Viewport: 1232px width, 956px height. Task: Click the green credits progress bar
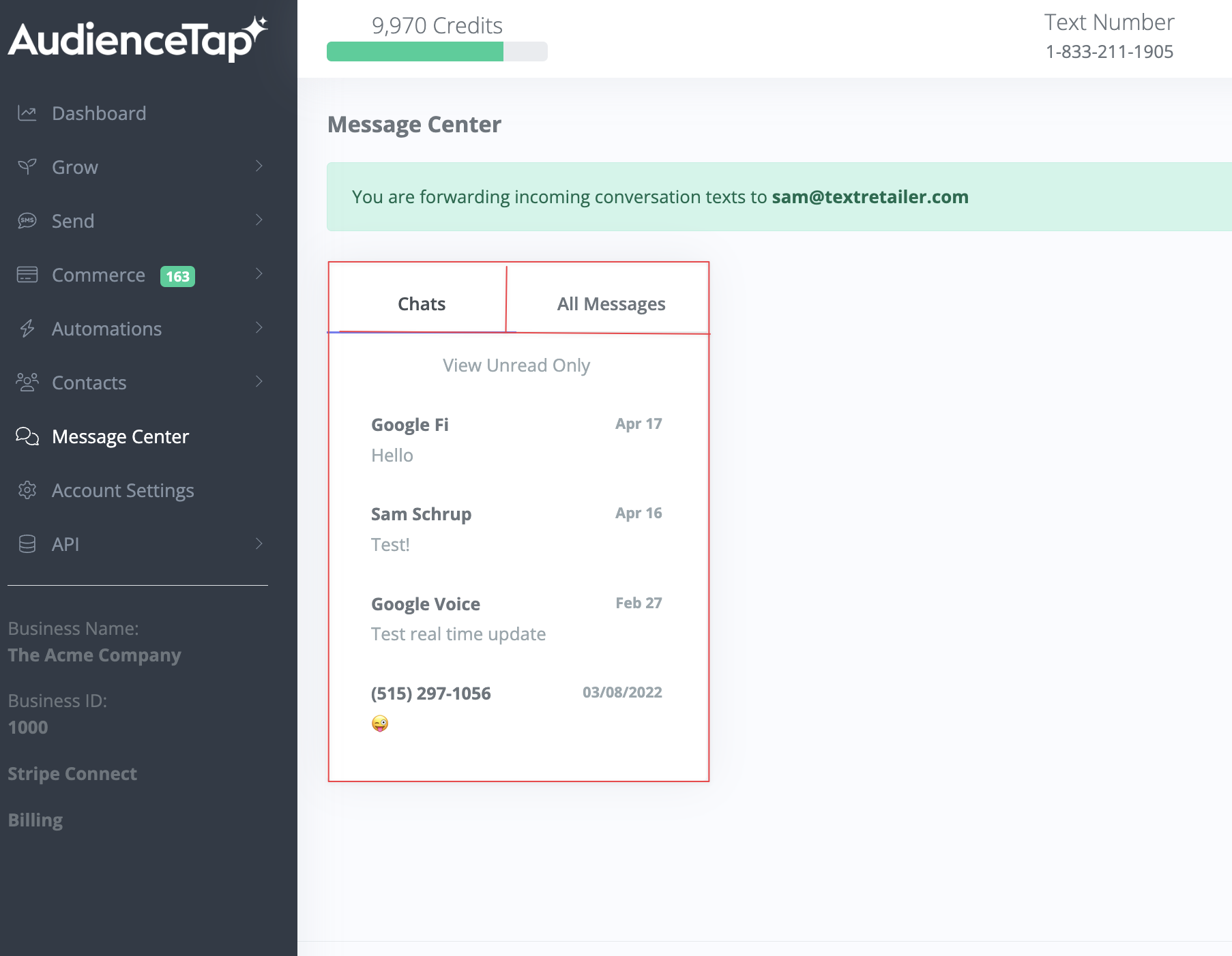click(415, 51)
